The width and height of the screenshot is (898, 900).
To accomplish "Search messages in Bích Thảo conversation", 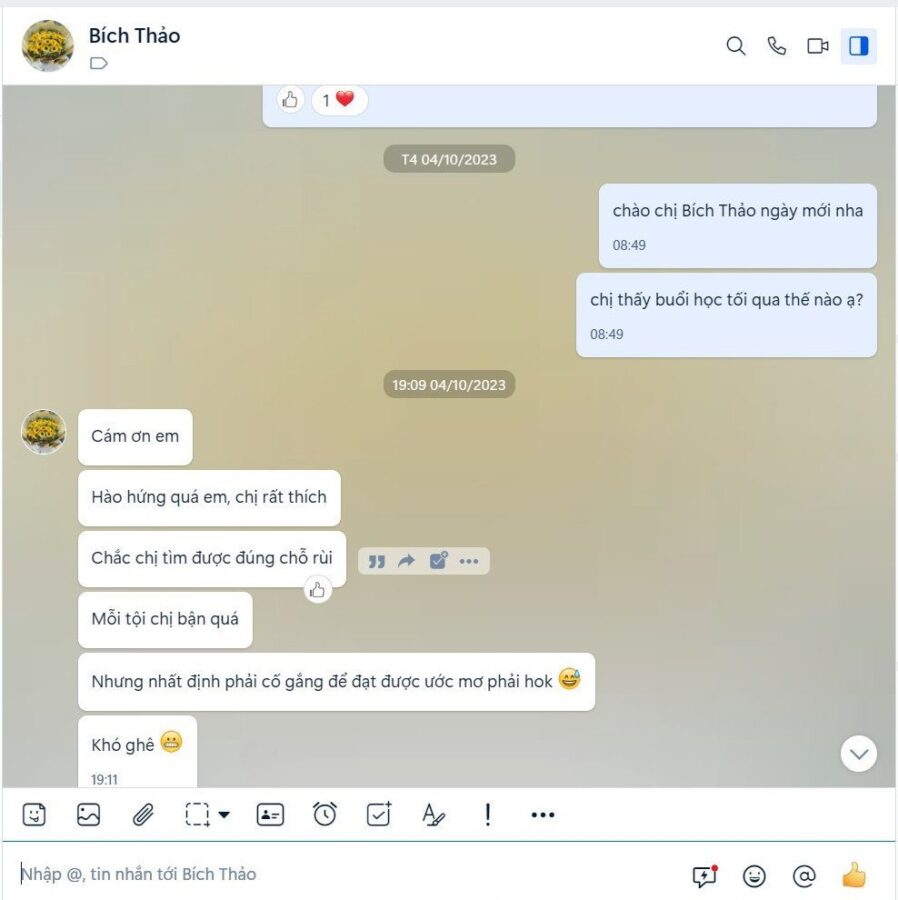I will (x=736, y=46).
